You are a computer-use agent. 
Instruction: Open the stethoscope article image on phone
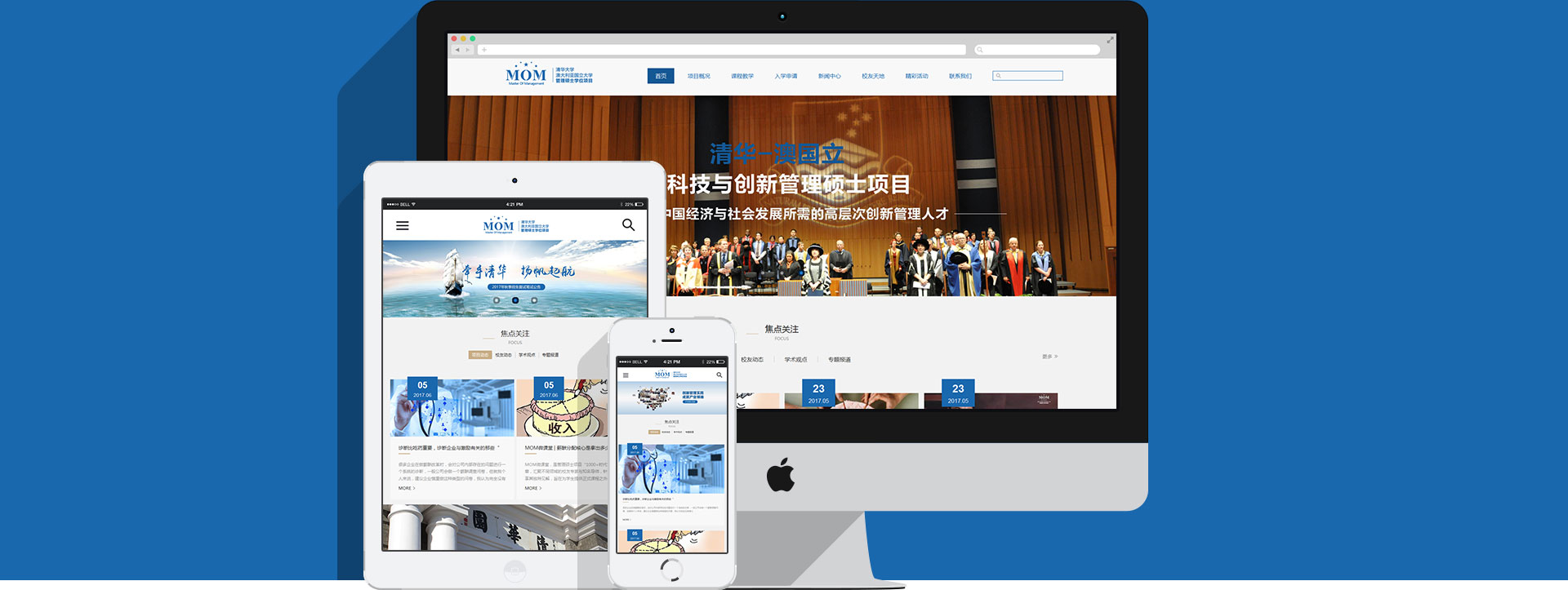click(x=672, y=468)
